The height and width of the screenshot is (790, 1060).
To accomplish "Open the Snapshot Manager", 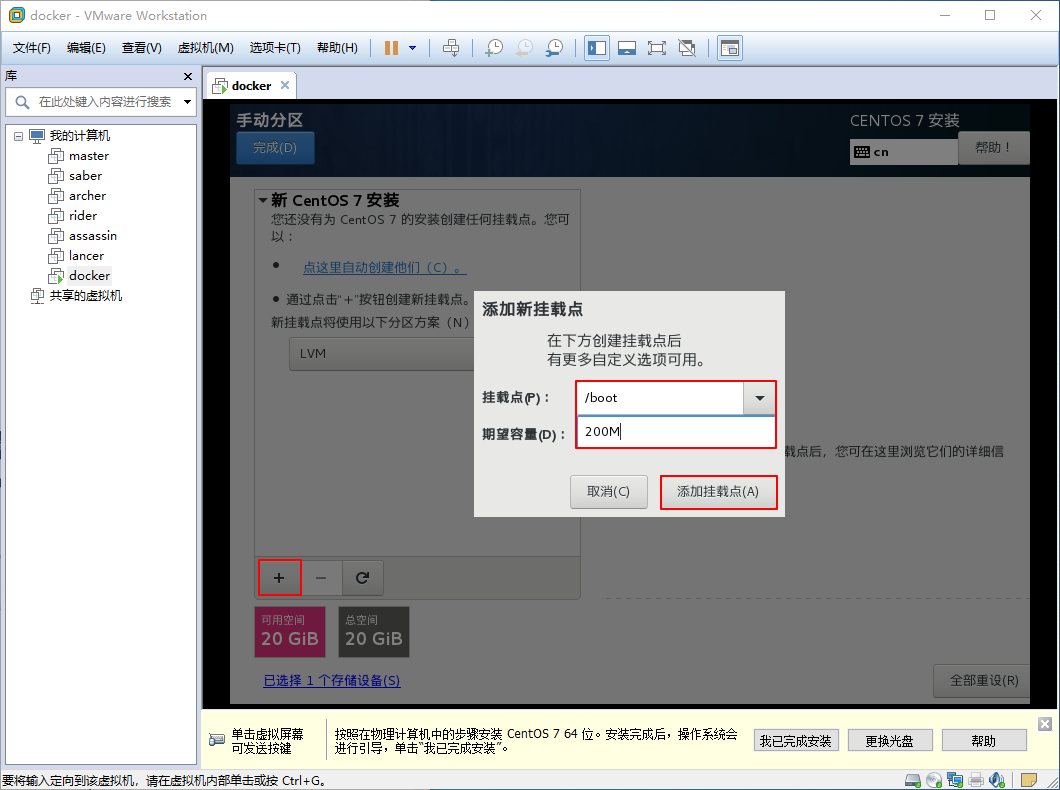I will [555, 47].
